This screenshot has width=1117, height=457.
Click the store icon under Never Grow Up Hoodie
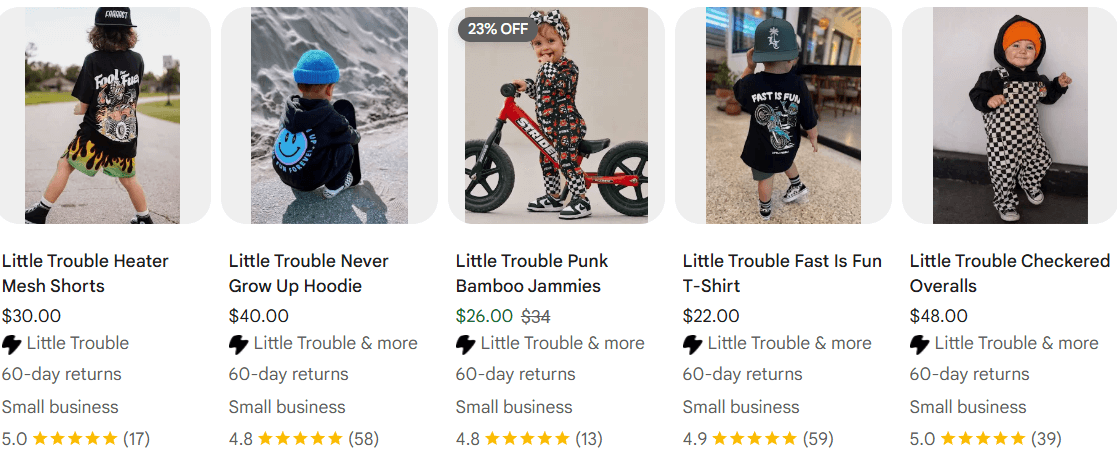(x=239, y=345)
